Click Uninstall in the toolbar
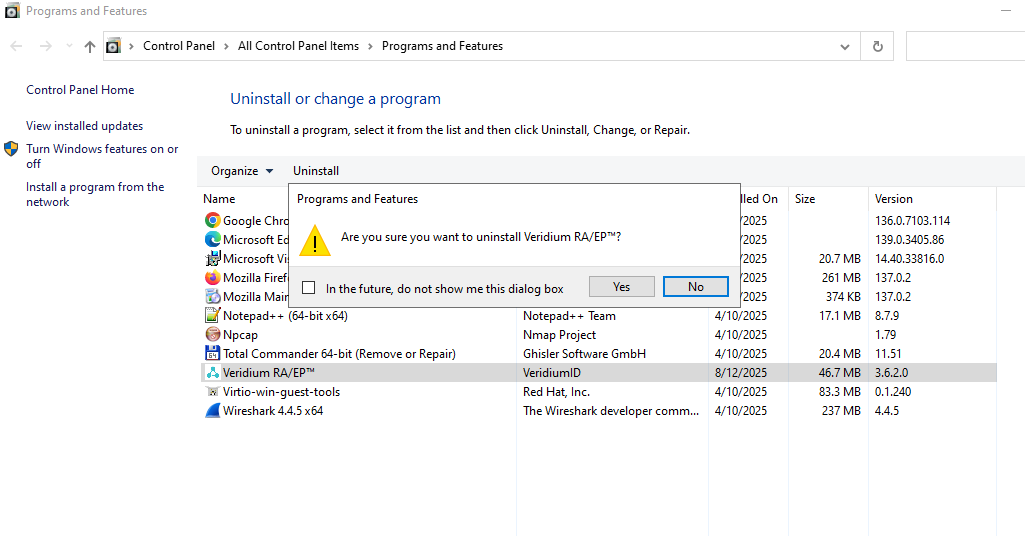 coord(316,171)
